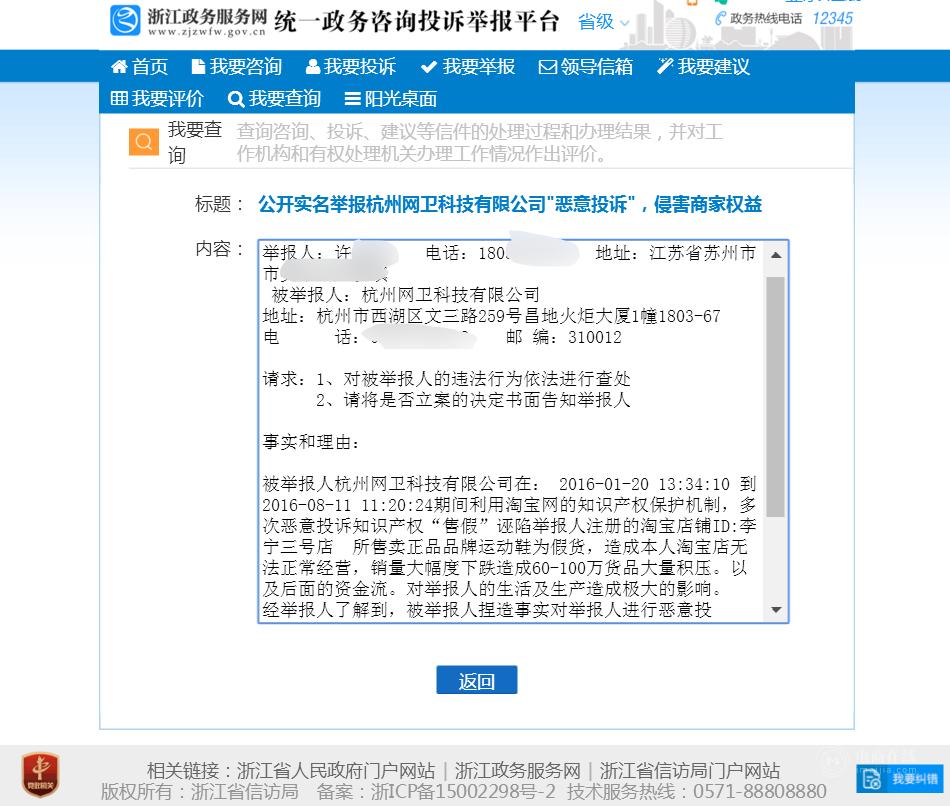Click the document icon for 我要咨询

click(x=198, y=67)
